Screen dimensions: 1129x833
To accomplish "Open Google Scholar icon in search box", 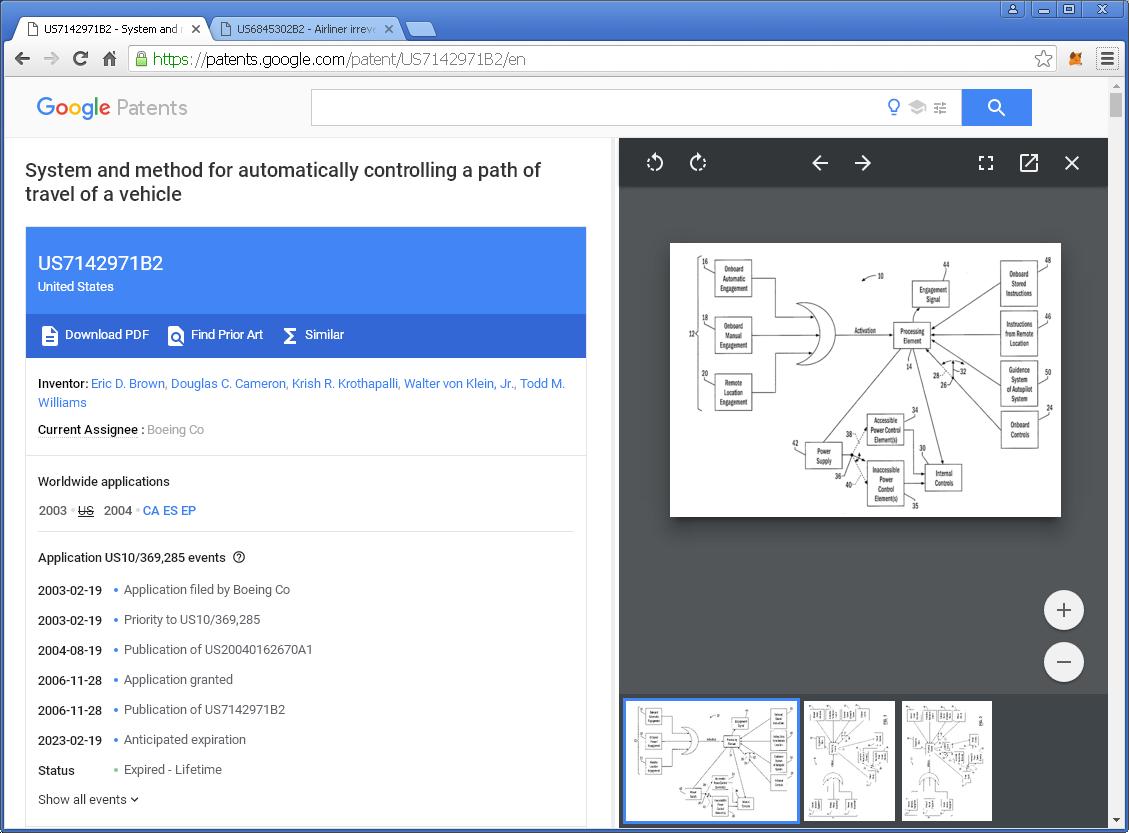I will pyautogui.click(x=917, y=107).
